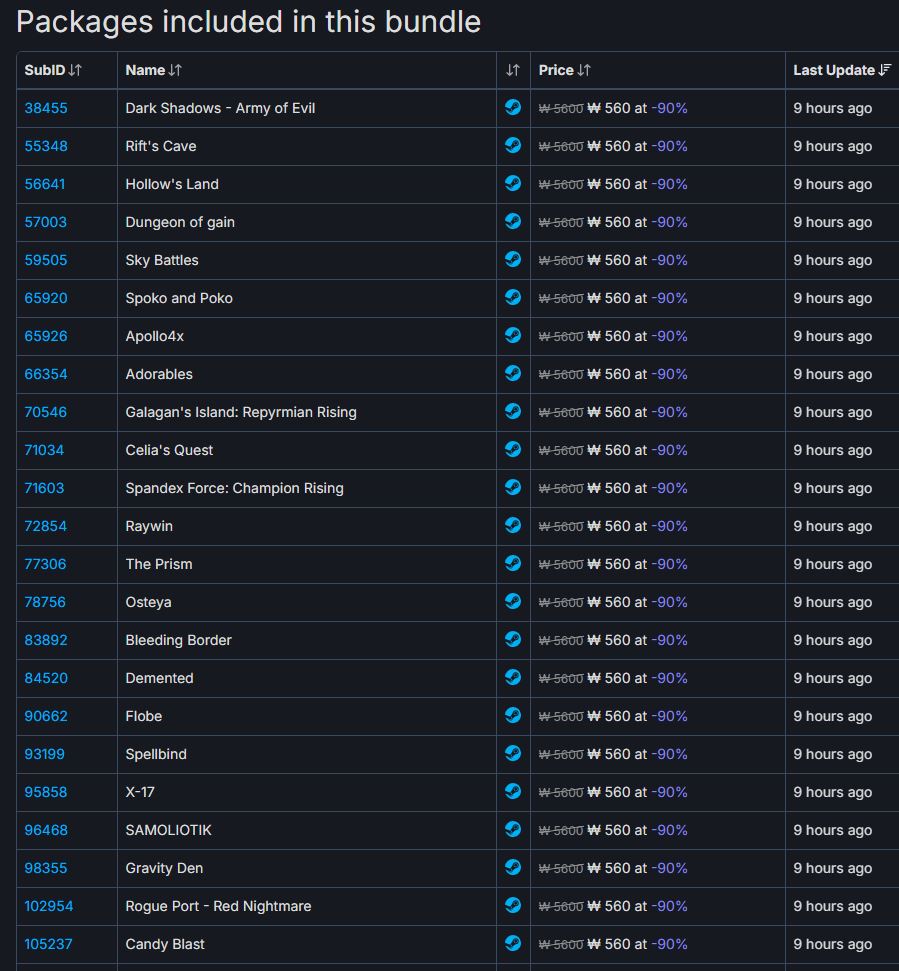Open the Steam icon next to Demented
Viewport: 899px width, 971px height.
(x=513, y=677)
